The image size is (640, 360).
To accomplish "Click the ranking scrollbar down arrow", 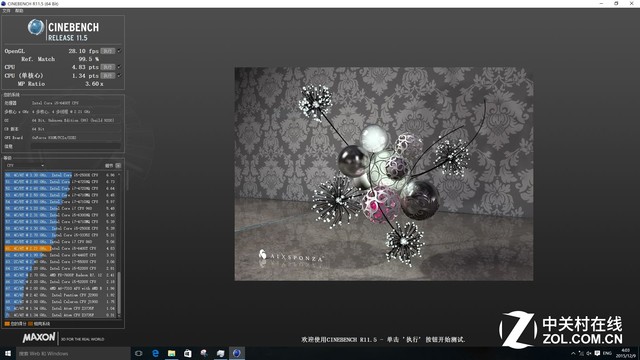I will coord(119,316).
